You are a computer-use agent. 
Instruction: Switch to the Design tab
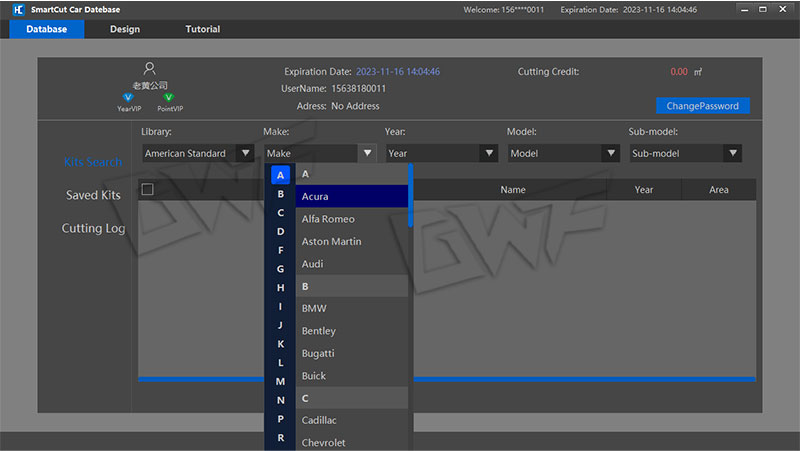click(x=125, y=29)
